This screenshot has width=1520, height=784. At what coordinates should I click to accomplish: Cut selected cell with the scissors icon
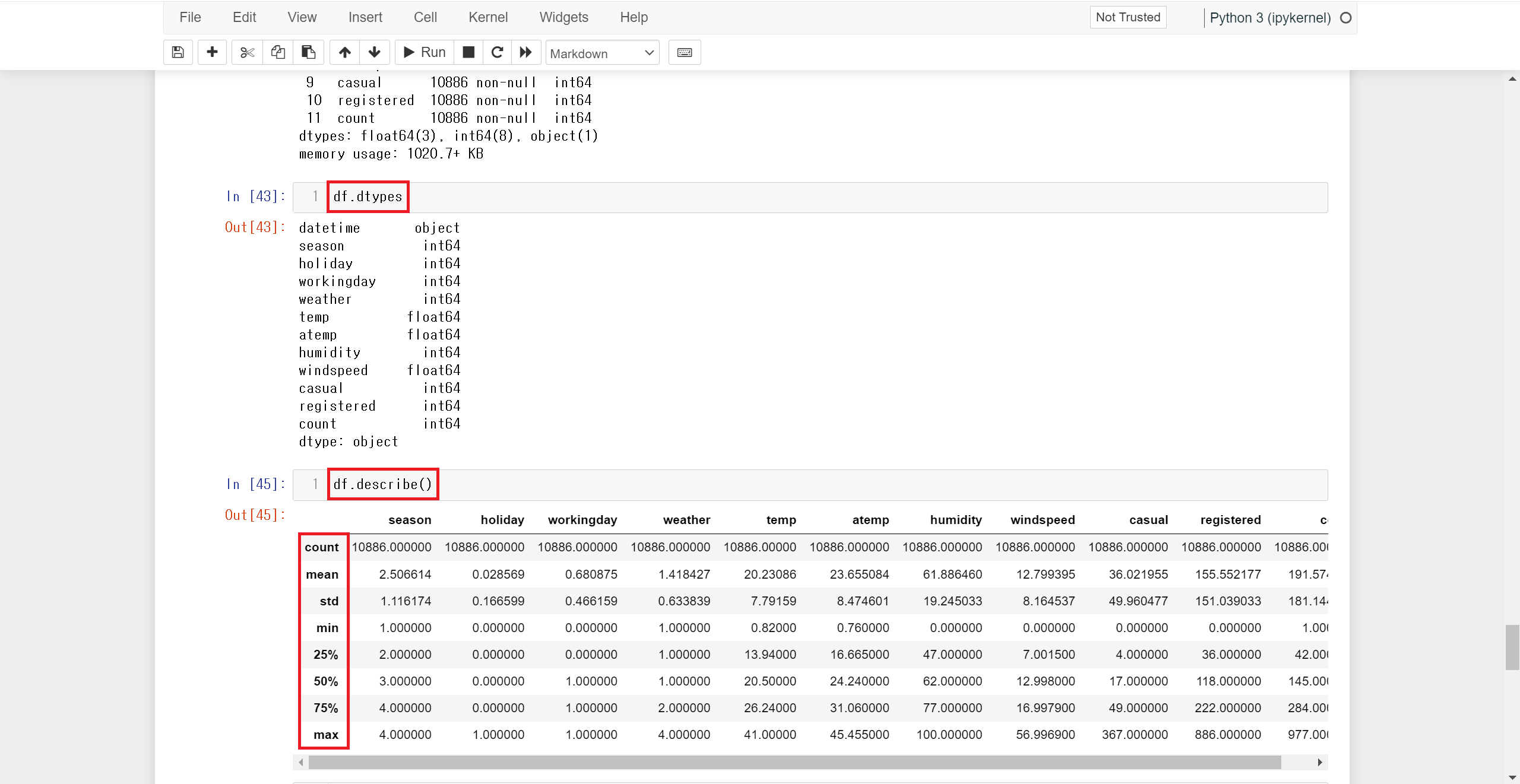click(247, 52)
